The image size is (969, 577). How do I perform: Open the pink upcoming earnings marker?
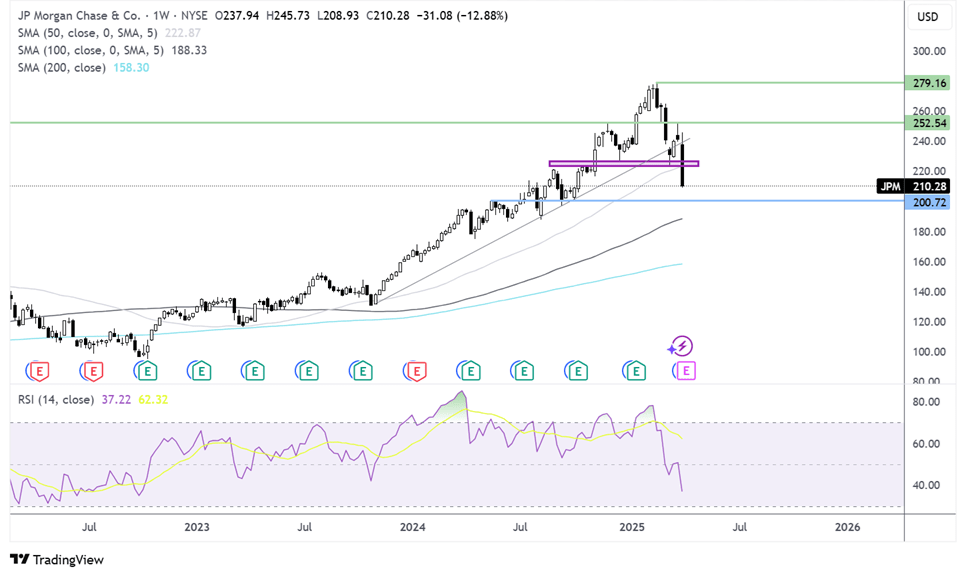pyautogui.click(x=685, y=371)
